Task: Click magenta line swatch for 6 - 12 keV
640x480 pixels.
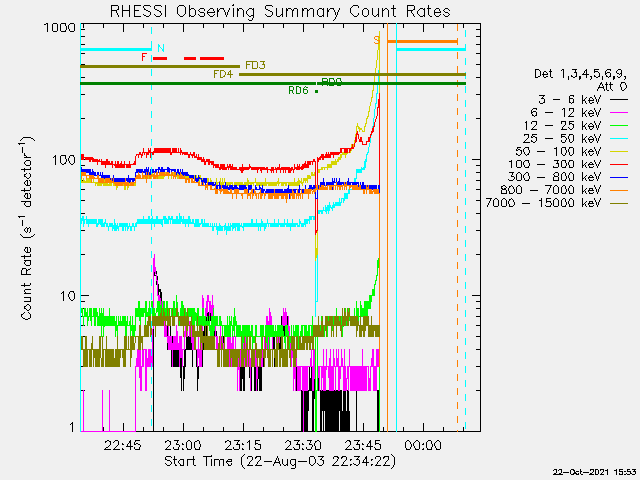Action: pyautogui.click(x=619, y=112)
